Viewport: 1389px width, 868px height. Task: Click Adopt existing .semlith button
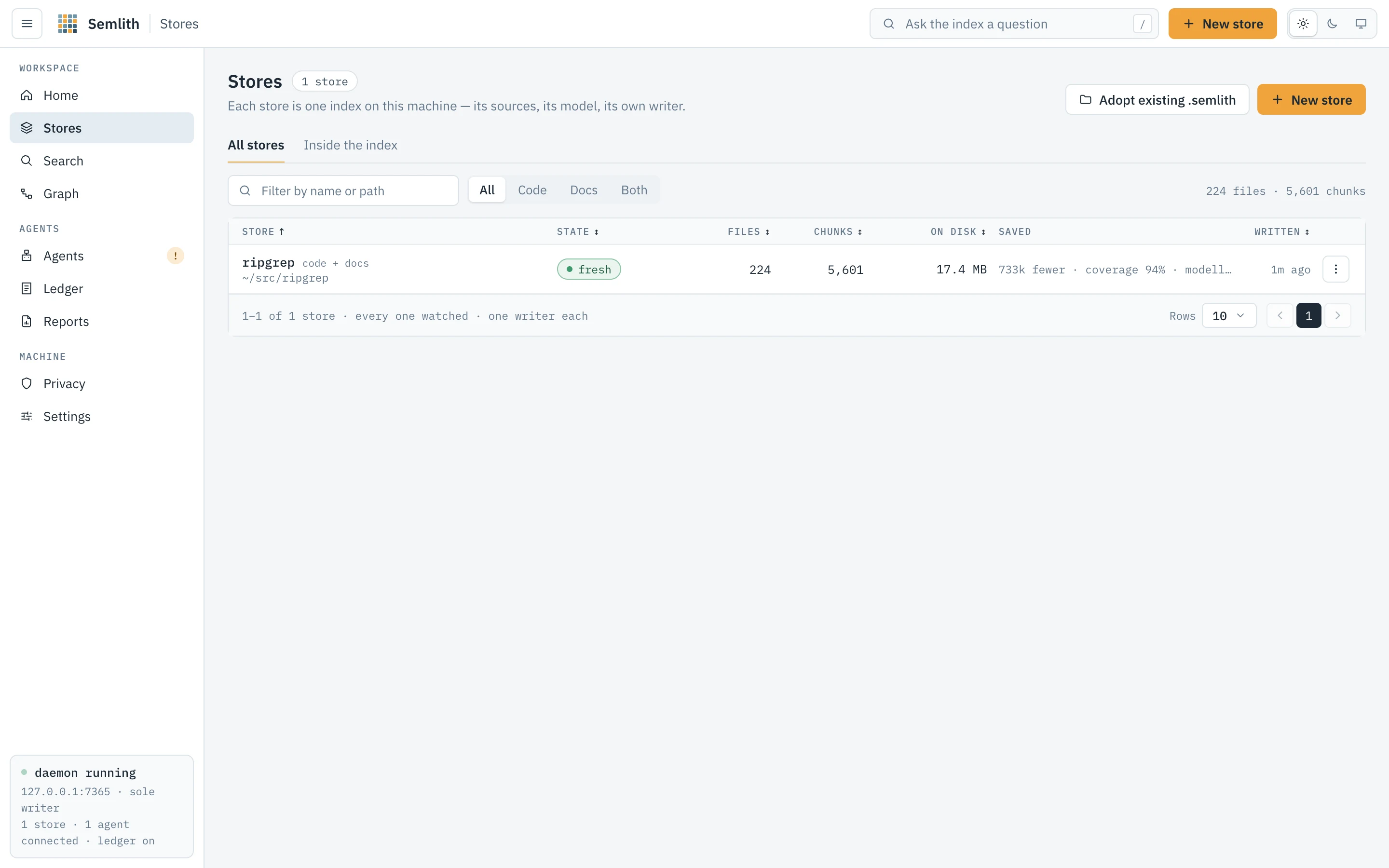tap(1157, 100)
